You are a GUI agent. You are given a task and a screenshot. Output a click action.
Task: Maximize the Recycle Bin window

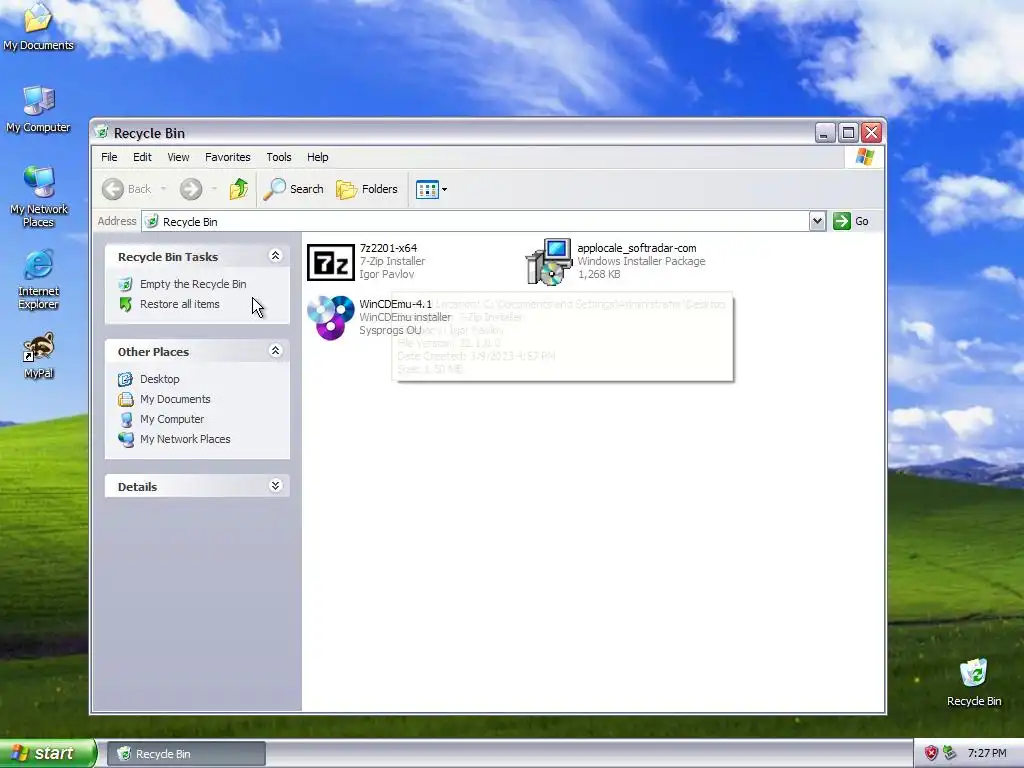coord(848,133)
